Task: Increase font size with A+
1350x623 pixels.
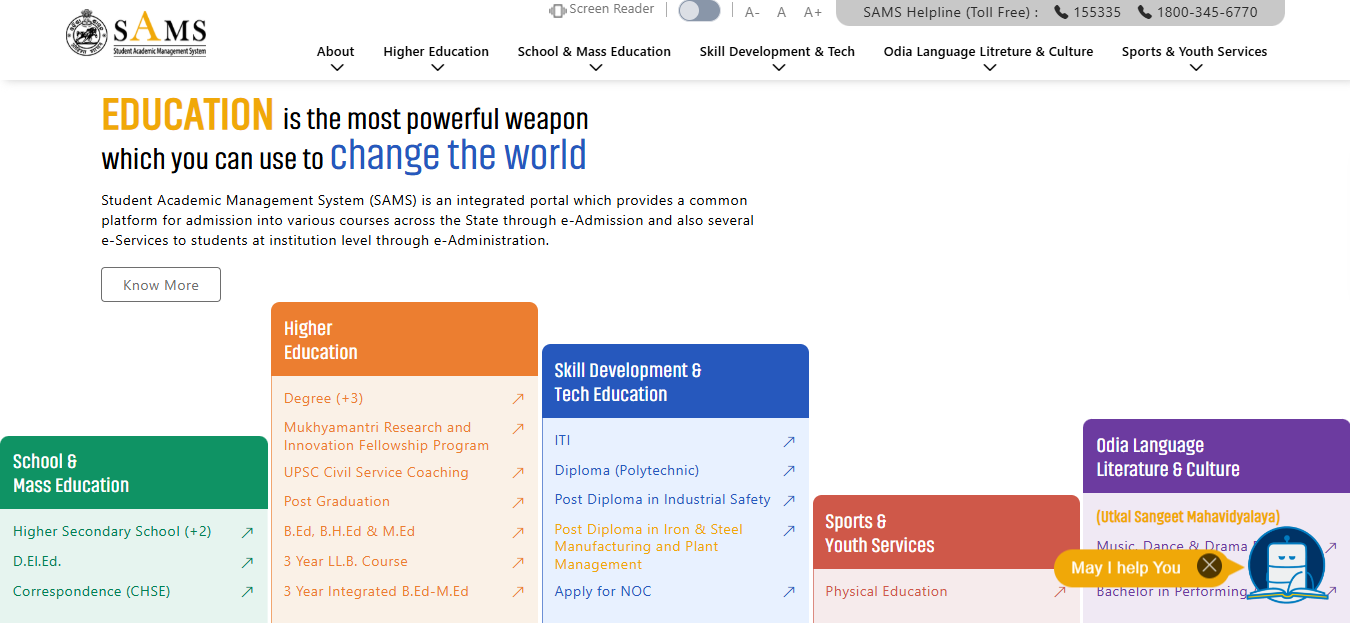Action: coord(813,12)
